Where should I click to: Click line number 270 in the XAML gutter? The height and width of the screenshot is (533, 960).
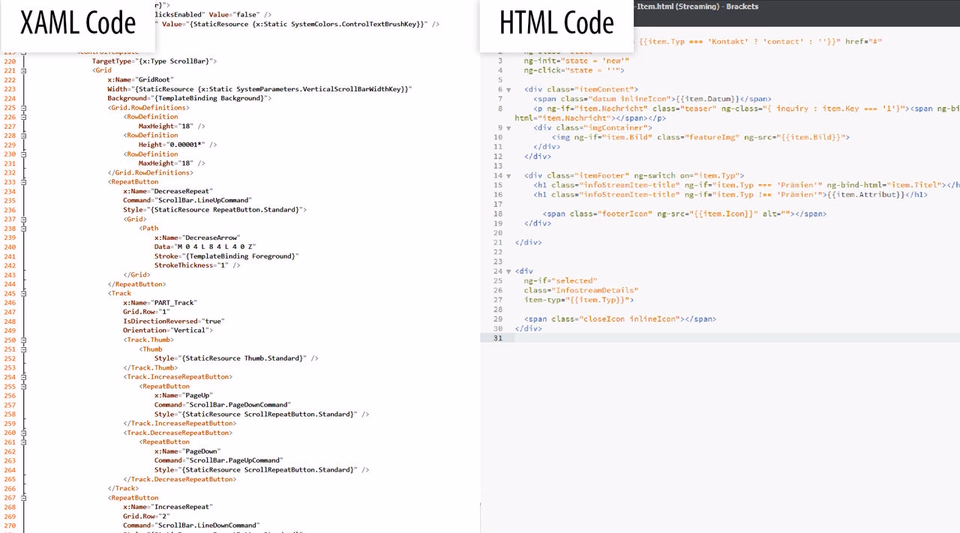pyautogui.click(x=9, y=525)
